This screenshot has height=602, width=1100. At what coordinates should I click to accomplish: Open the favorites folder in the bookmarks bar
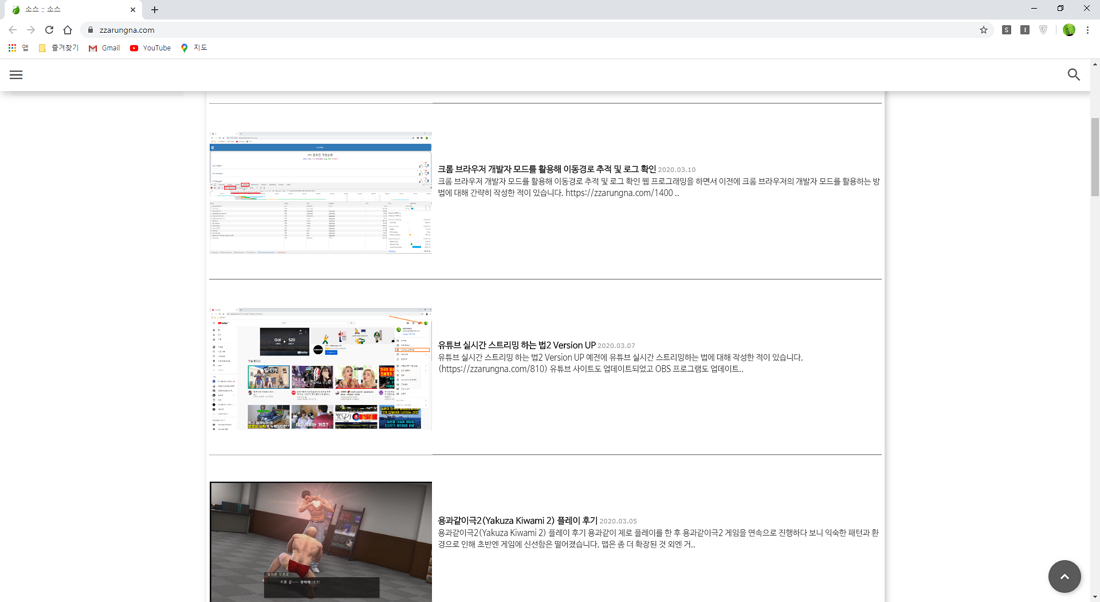pos(58,48)
